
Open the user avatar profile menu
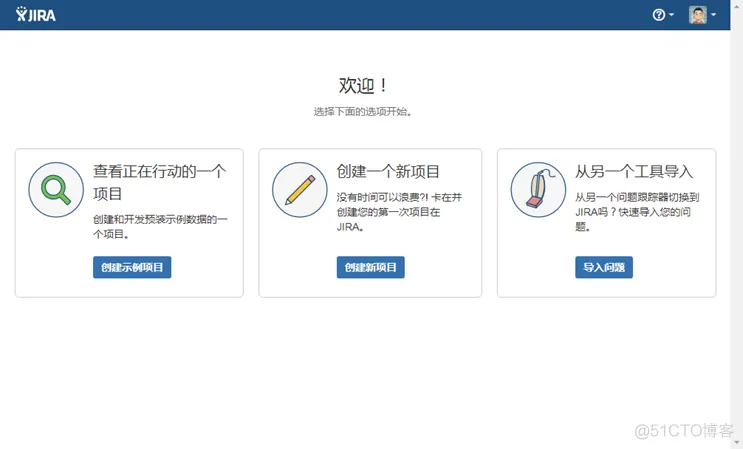(x=702, y=15)
